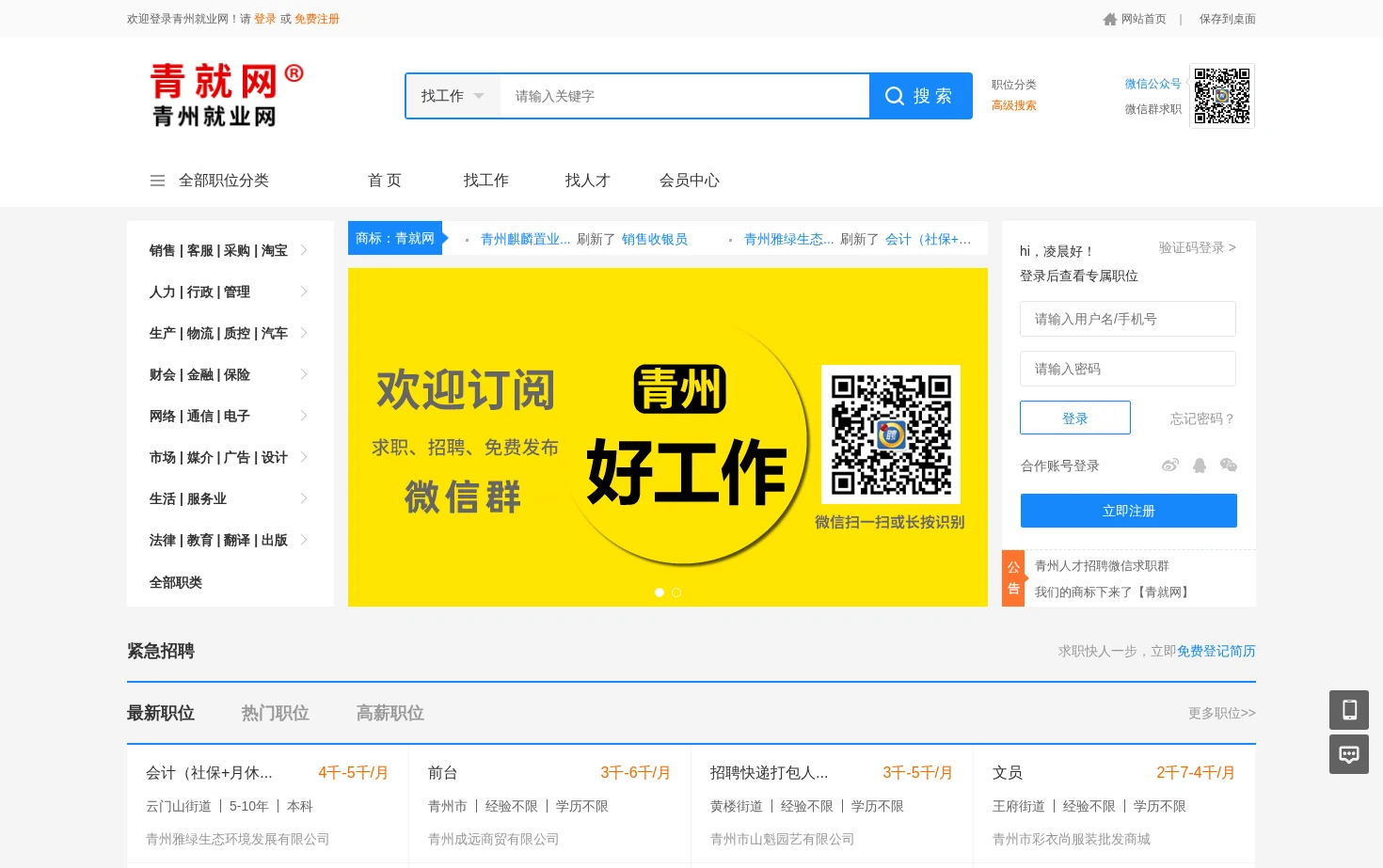
Task: Switch to 热门职位 tab
Action: 276,713
